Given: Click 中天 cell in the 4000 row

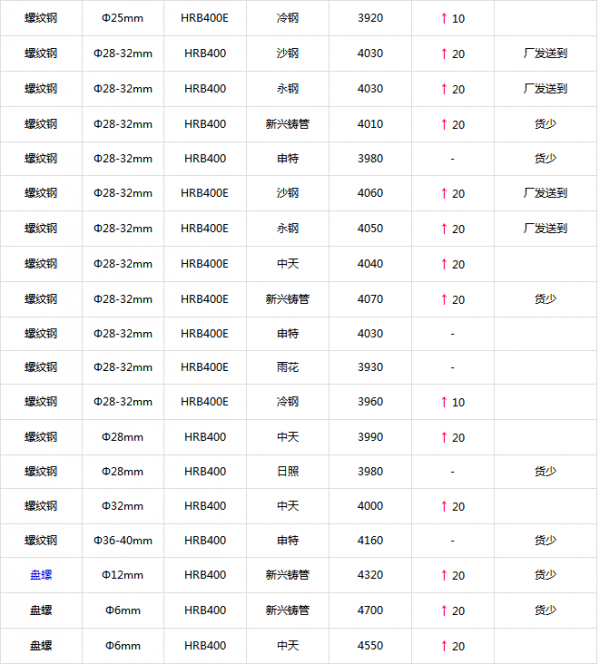Looking at the screenshot, I should [288, 506].
